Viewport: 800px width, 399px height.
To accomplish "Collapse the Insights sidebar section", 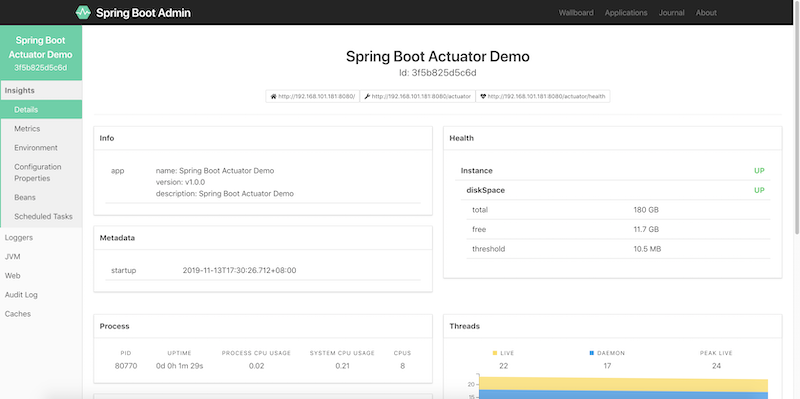I will pos(41,90).
